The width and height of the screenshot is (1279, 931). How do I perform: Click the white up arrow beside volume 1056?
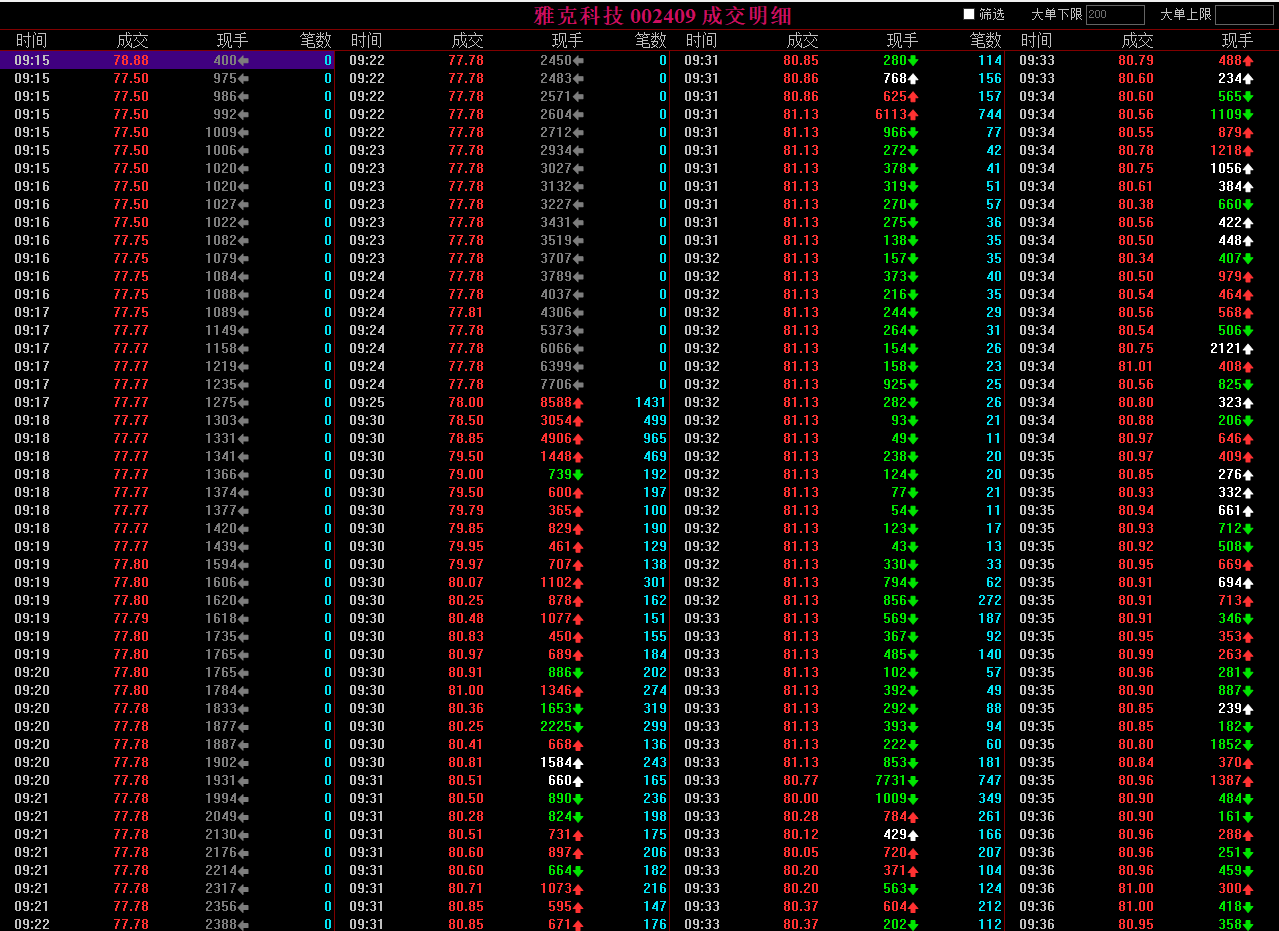1248,168
